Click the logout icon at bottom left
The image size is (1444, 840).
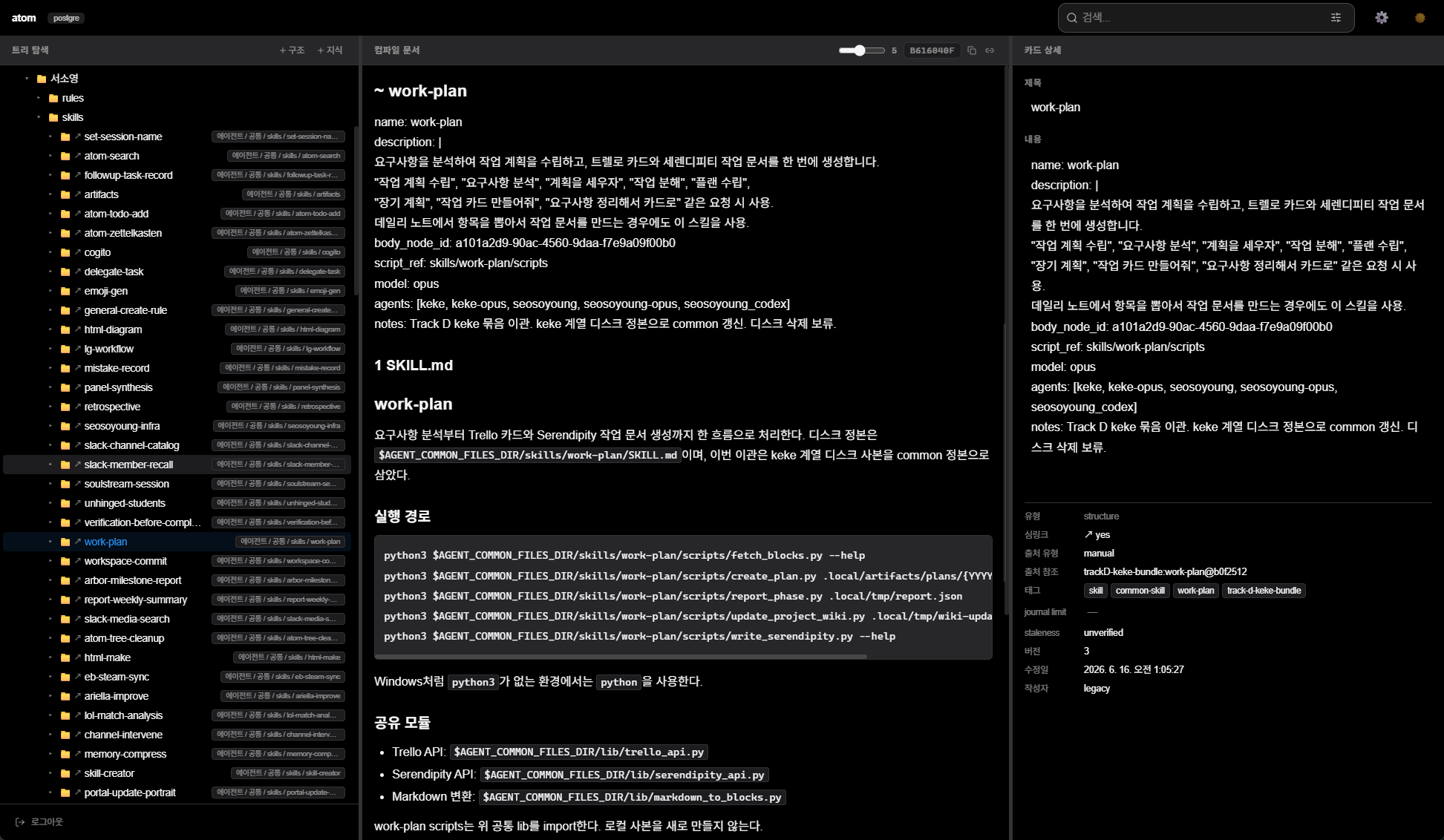(x=20, y=822)
